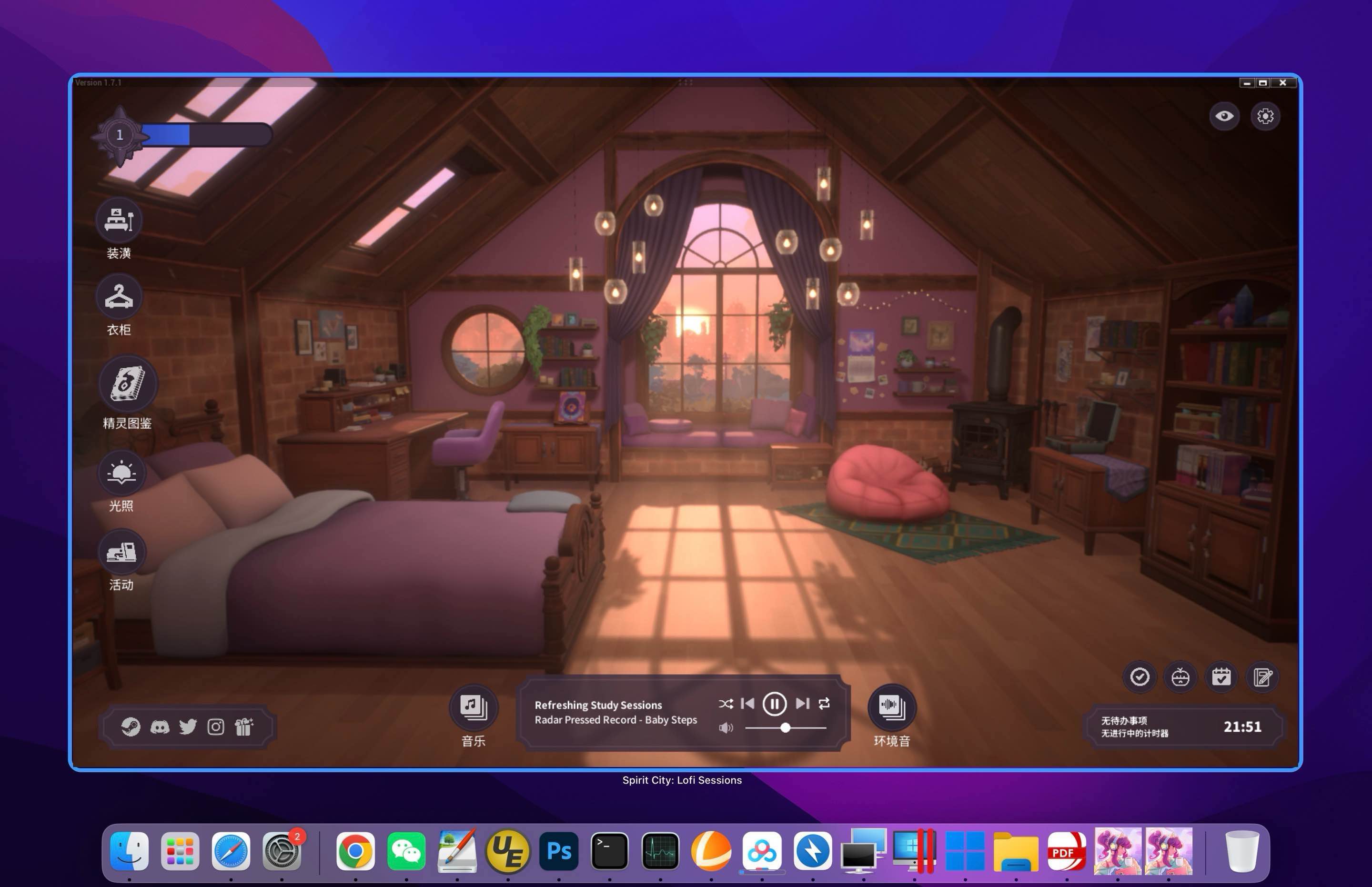
Task: Maximize the Spirit City game window
Action: tap(1262, 83)
